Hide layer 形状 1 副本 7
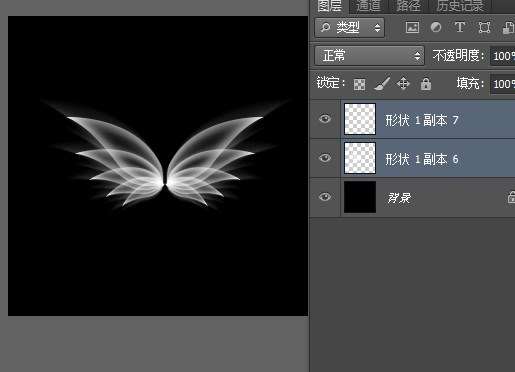This screenshot has width=515, height=372. pyautogui.click(x=325, y=119)
